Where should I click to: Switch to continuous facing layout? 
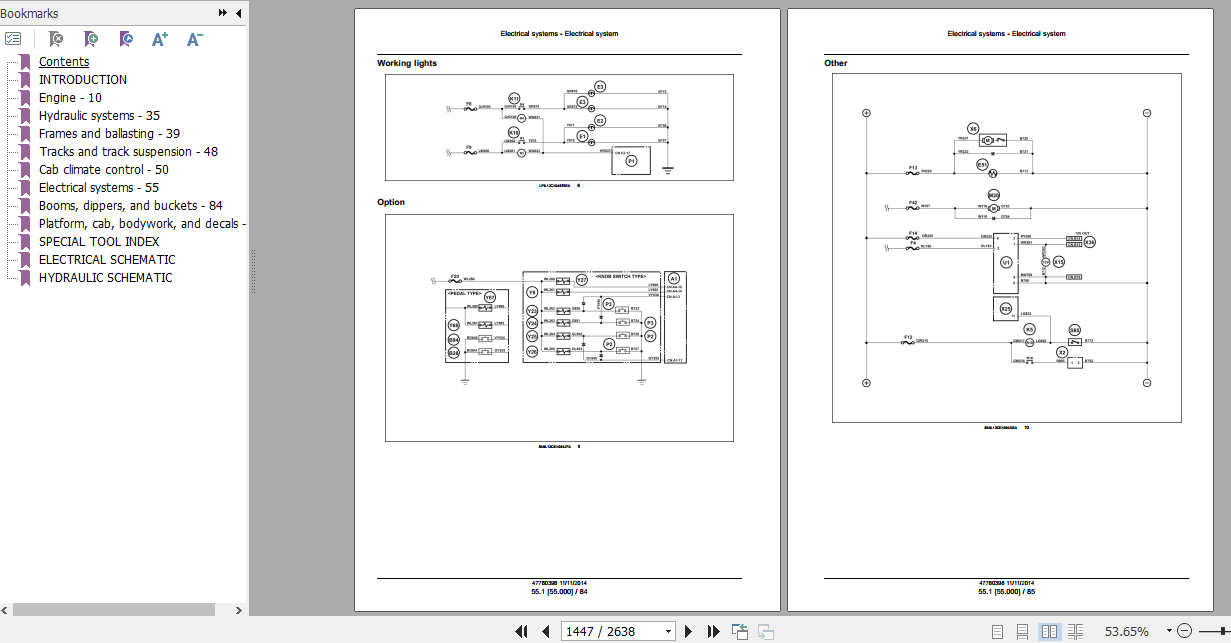(1075, 631)
